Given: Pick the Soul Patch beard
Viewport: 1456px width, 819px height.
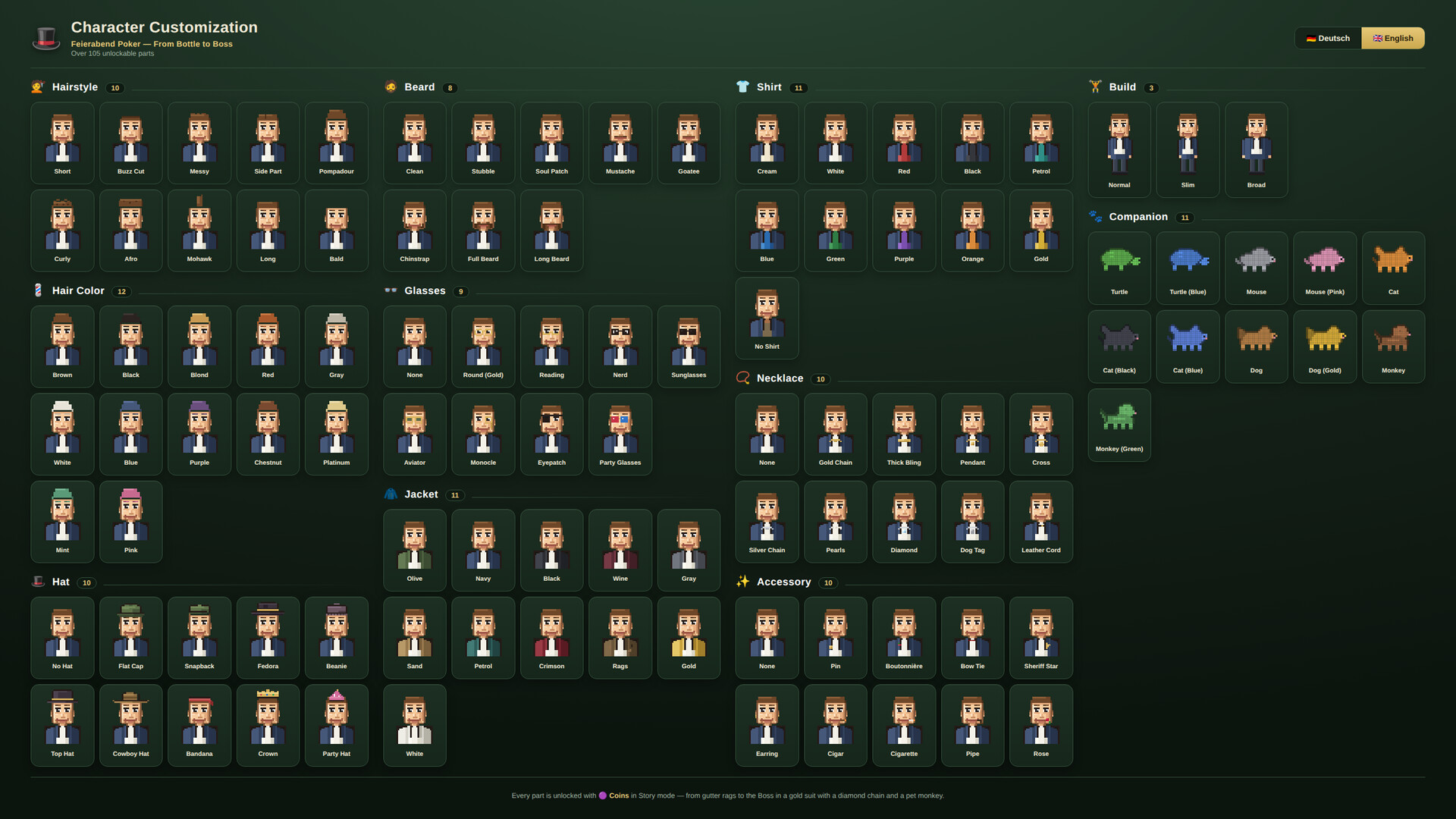Looking at the screenshot, I should tap(552, 143).
